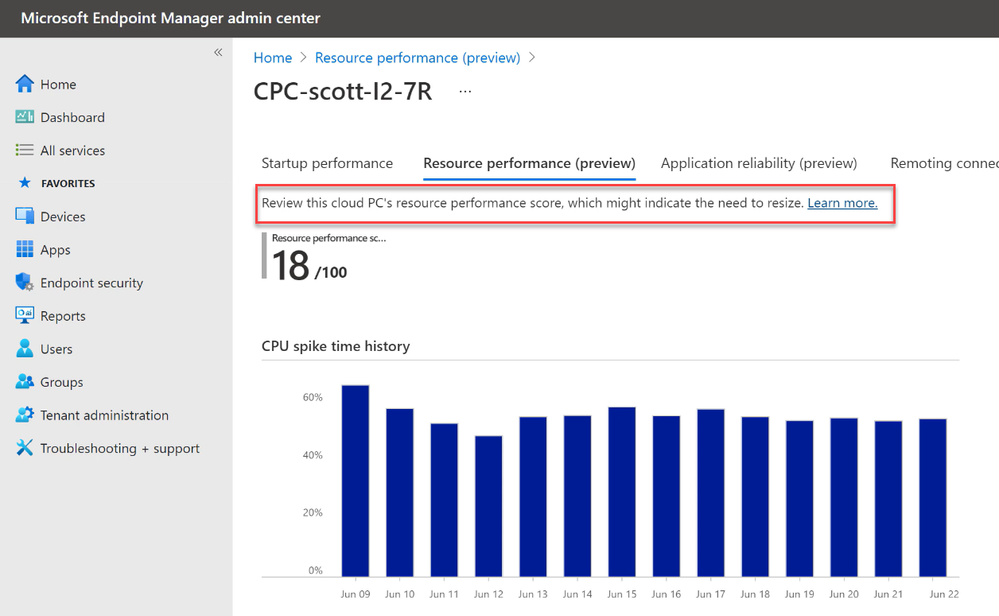Image resolution: width=999 pixels, height=616 pixels.
Task: Click the CPU spike bar for Jun 22
Action: click(x=933, y=498)
